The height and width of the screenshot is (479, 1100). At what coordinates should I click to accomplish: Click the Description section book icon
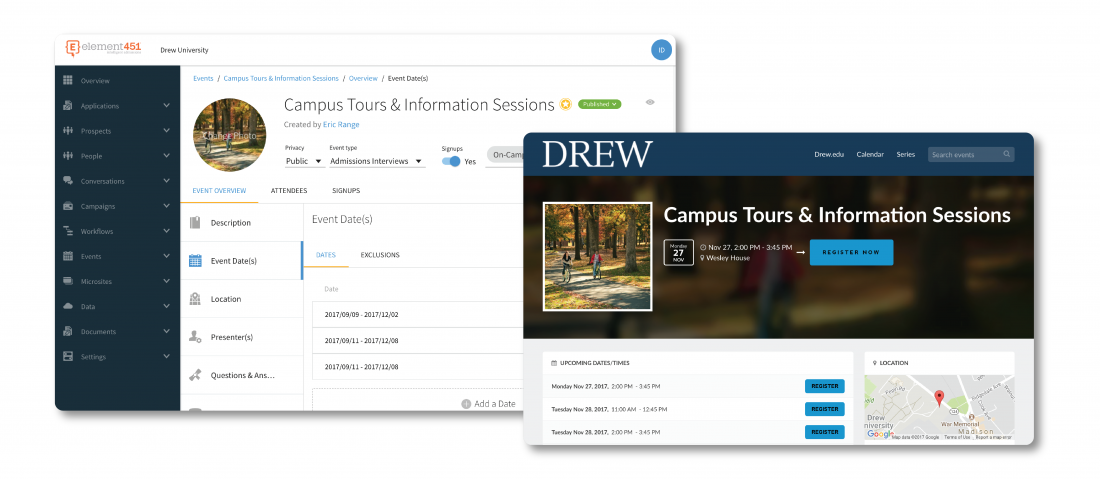(x=195, y=222)
